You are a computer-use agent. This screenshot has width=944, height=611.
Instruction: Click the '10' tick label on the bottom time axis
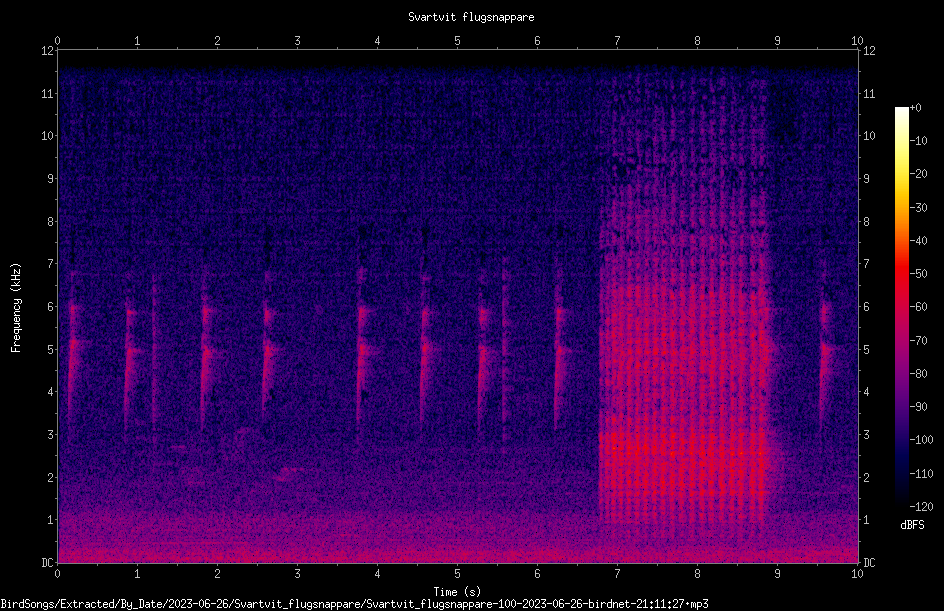[x=857, y=574]
